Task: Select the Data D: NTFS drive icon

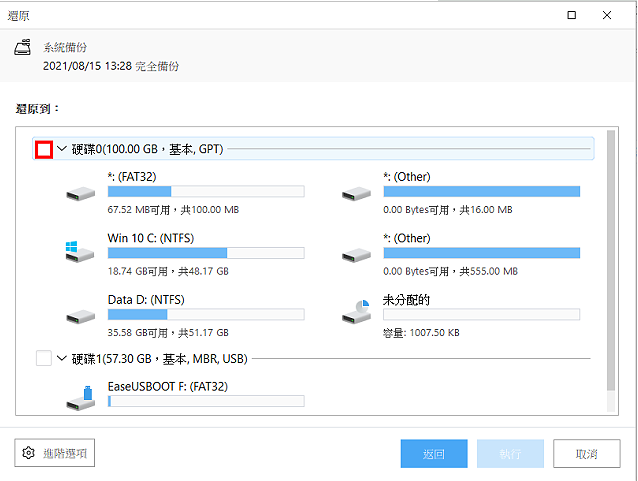Action: point(81,316)
